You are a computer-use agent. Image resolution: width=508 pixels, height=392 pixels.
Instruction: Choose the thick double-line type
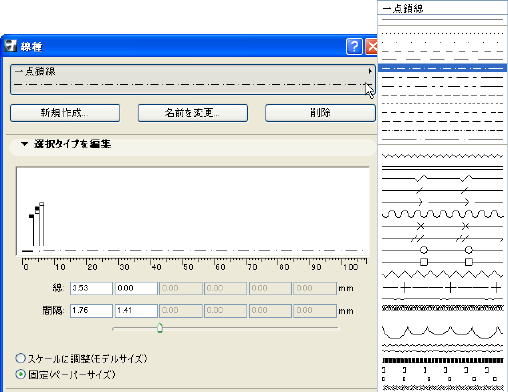coord(442,168)
